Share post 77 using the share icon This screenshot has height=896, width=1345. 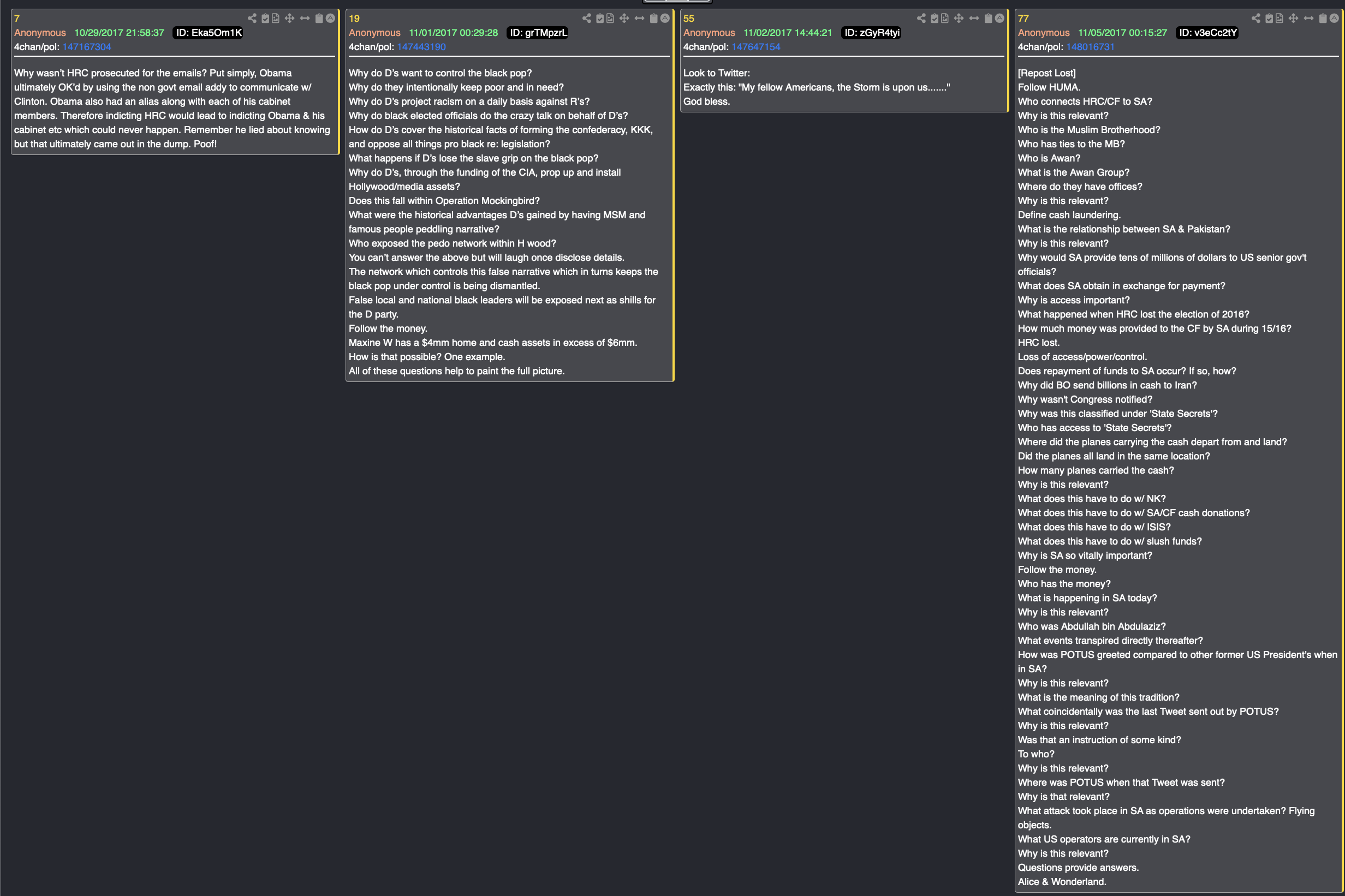tap(1255, 19)
